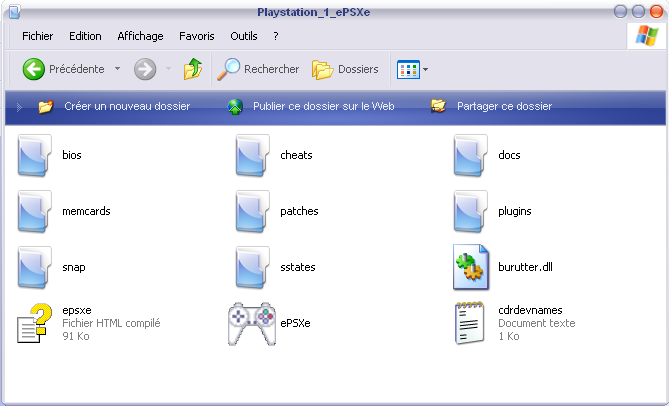Click the Dossiers button label
The width and height of the screenshot is (669, 406).
(x=358, y=69)
